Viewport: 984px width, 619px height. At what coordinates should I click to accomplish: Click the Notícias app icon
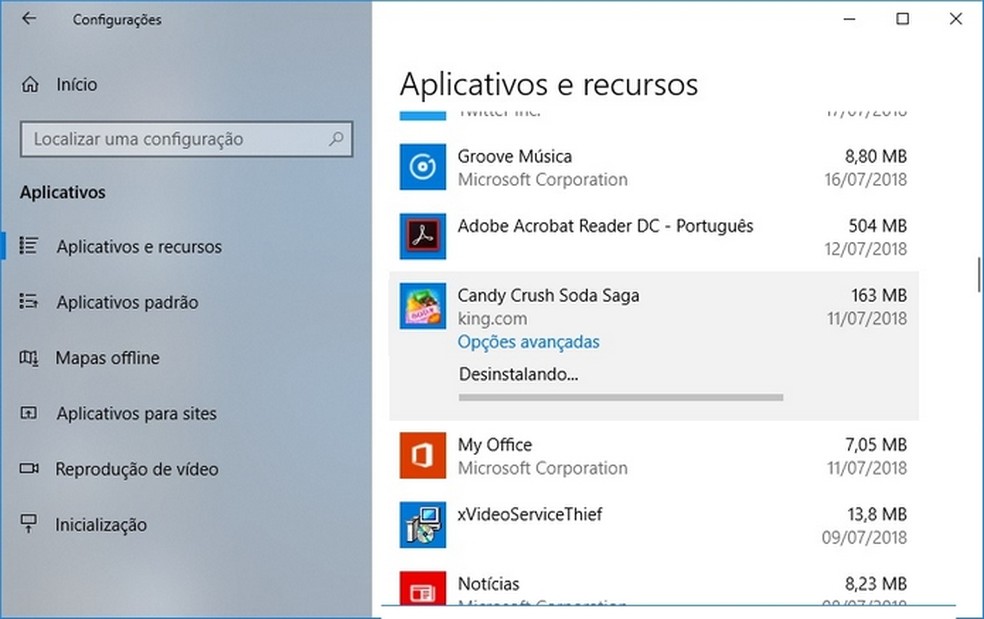click(x=422, y=589)
